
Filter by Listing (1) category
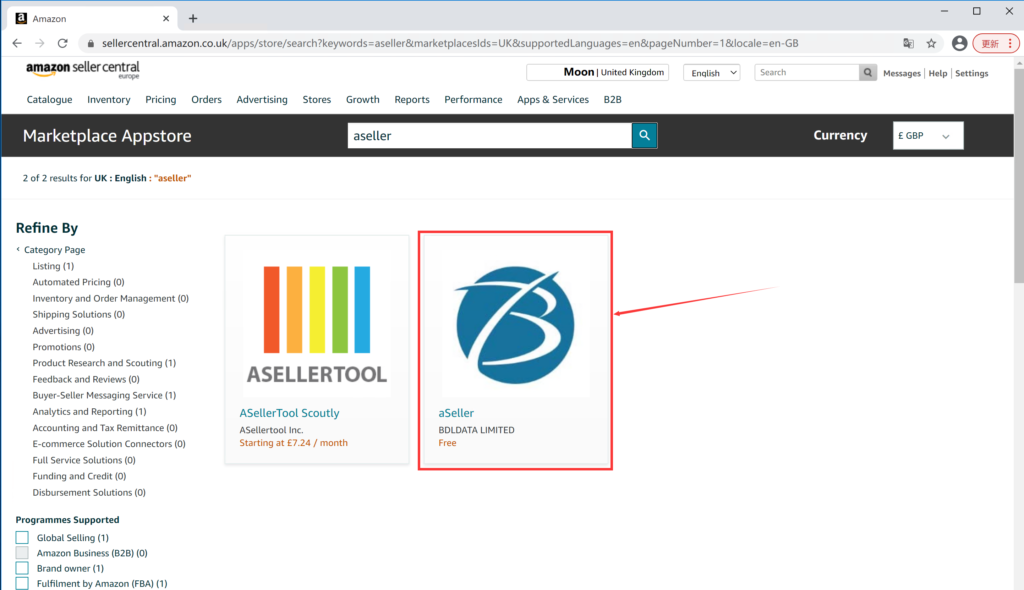[54, 266]
